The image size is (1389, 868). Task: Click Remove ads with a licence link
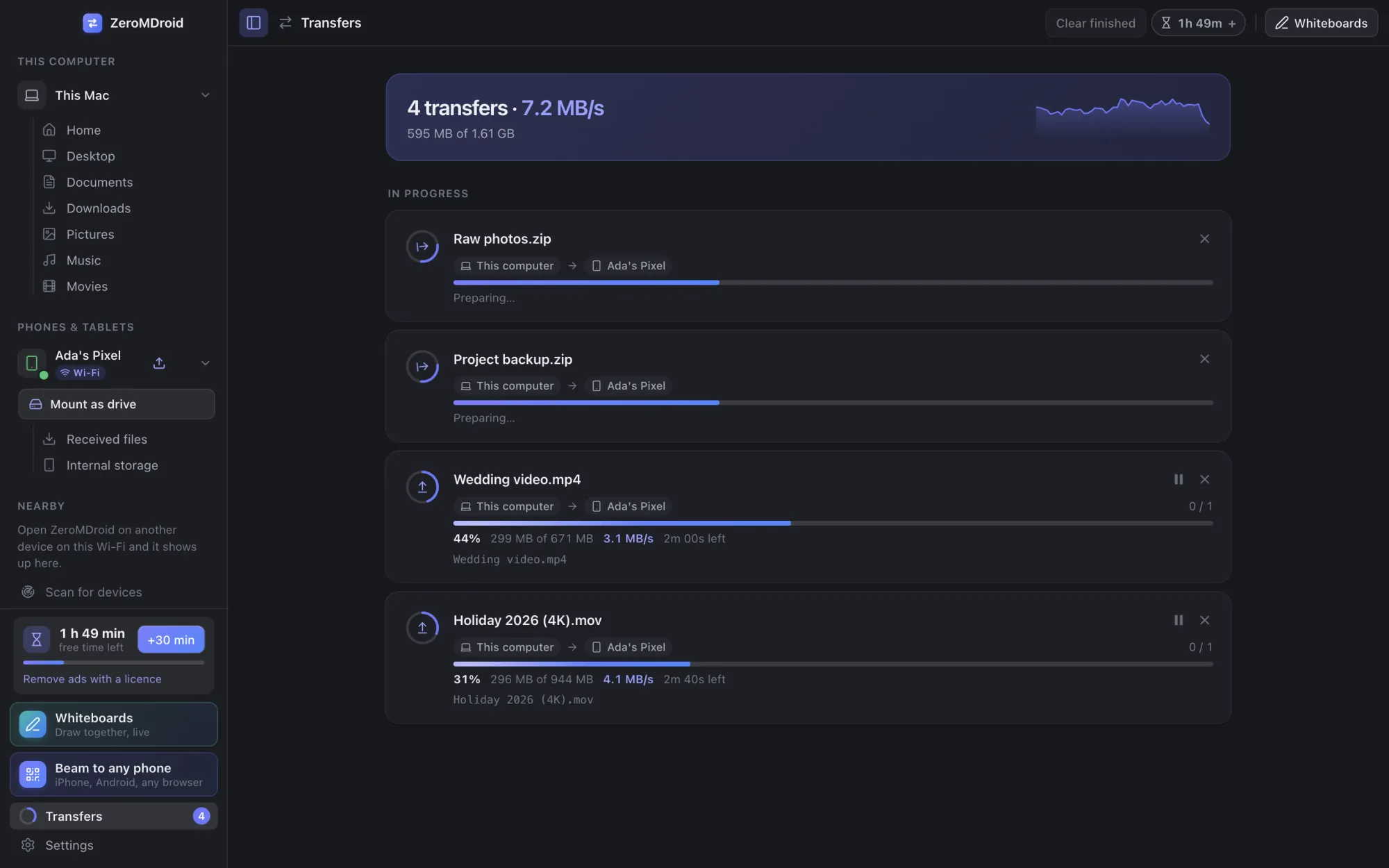pos(92,679)
